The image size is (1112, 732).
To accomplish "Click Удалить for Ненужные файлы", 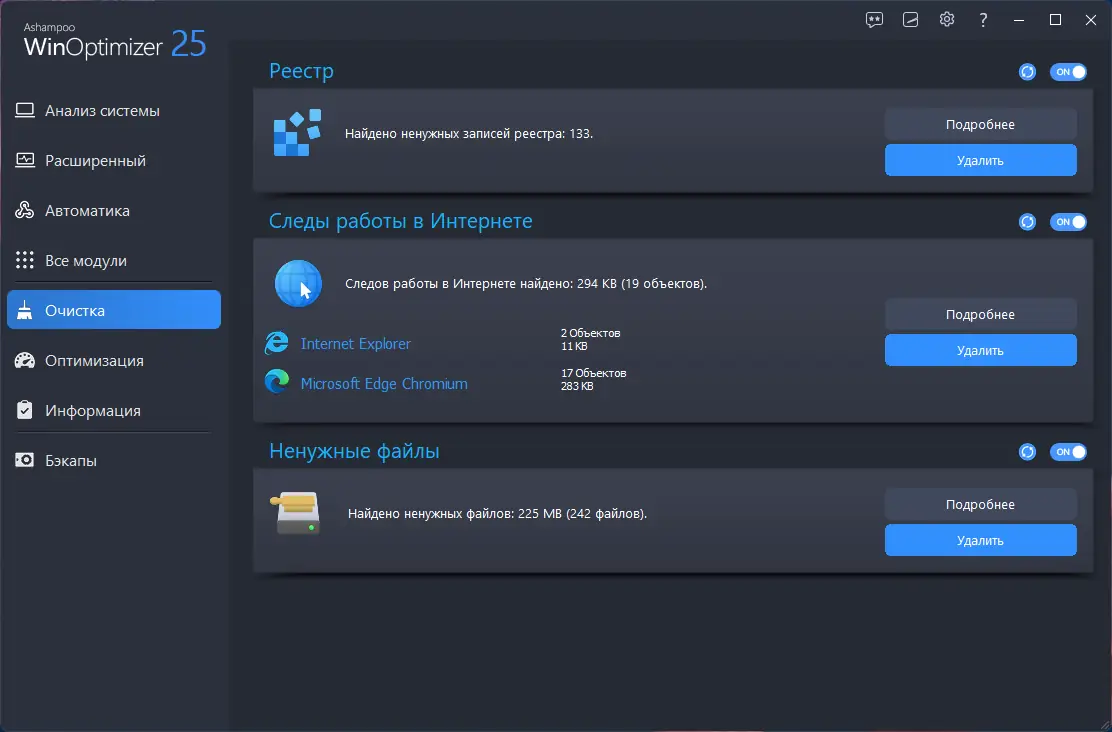I will coord(980,540).
